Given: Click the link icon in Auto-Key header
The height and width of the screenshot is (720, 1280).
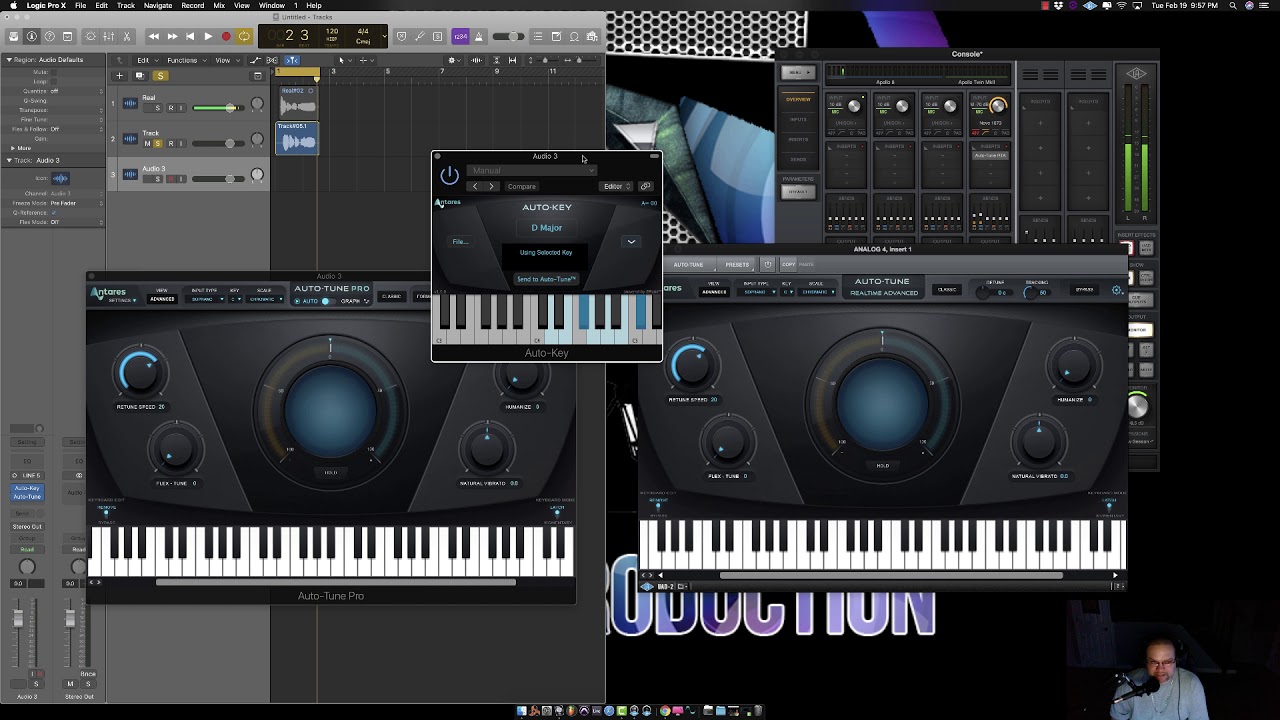Looking at the screenshot, I should (645, 186).
